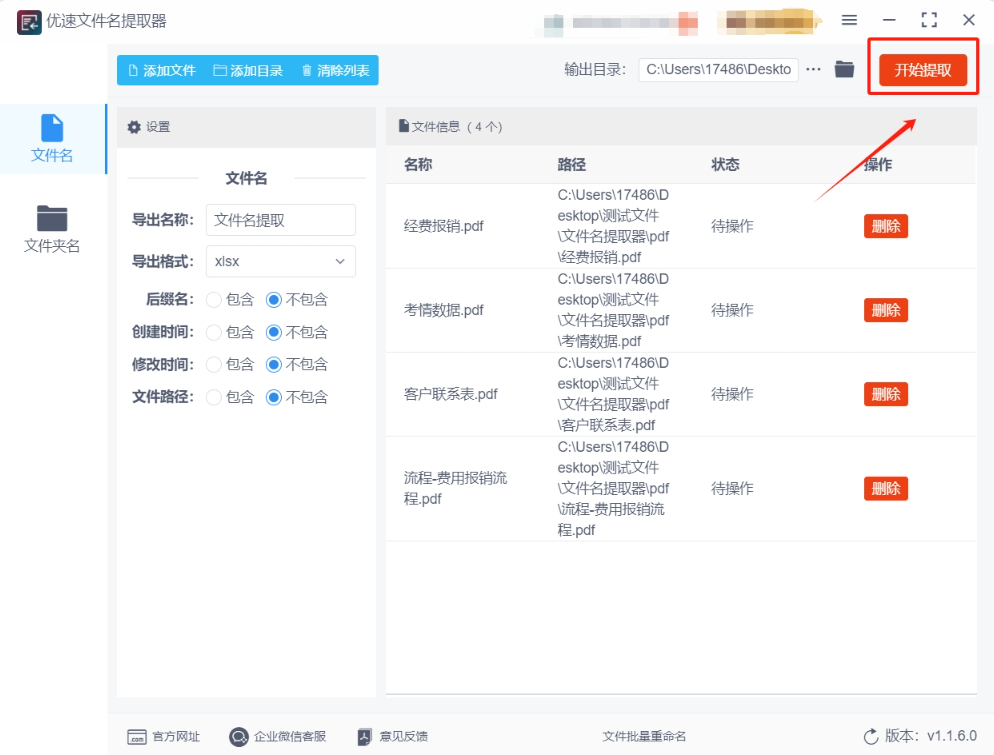The width and height of the screenshot is (994, 755).
Task: Open 官方网址 link
Action: click(164, 737)
